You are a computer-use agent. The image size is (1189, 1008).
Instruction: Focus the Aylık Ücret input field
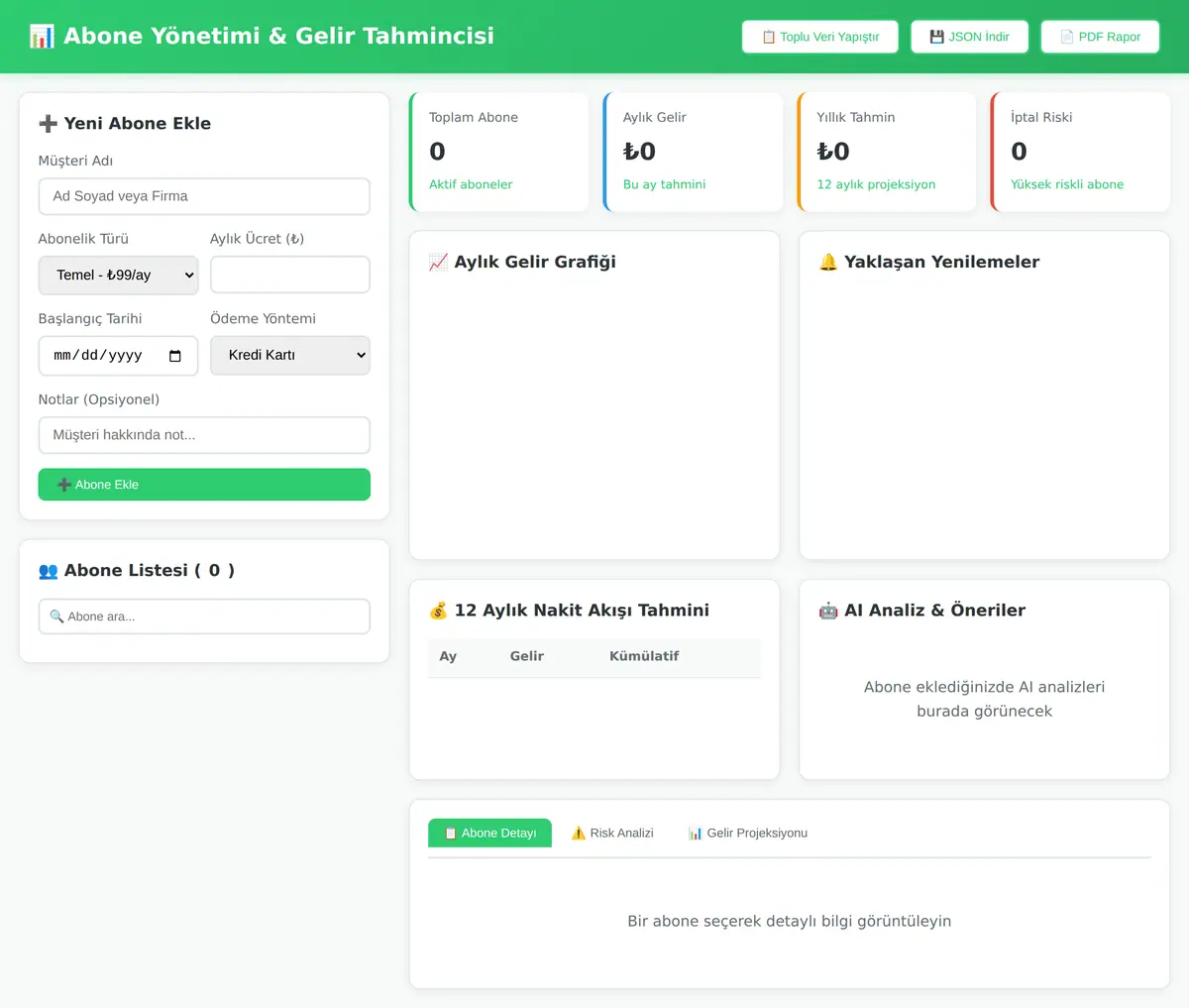(x=290, y=275)
